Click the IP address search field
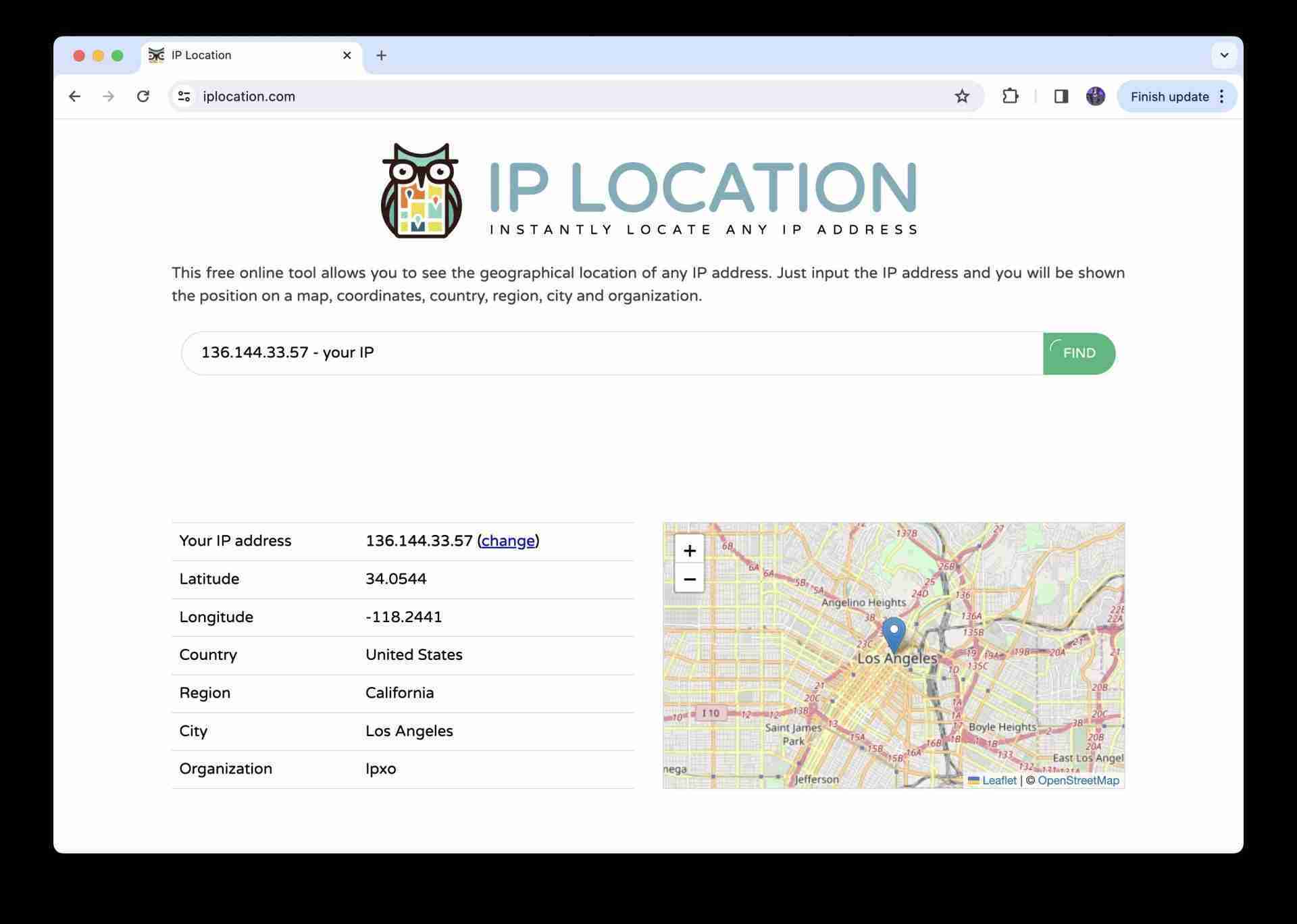 pyautogui.click(x=612, y=353)
